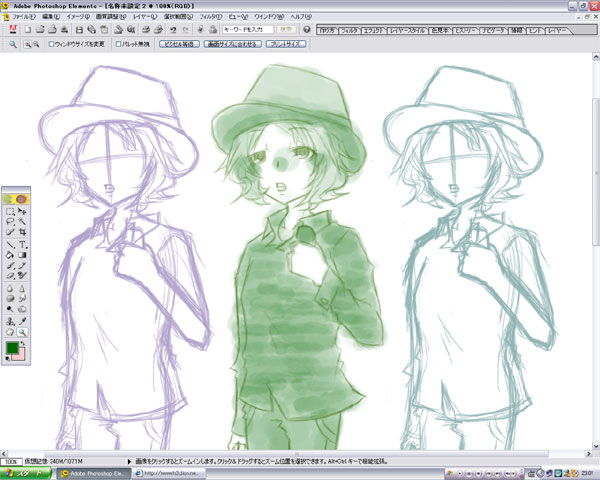
Task: Click the Adobe logo icon in shortcuts bar
Action: (13, 29)
